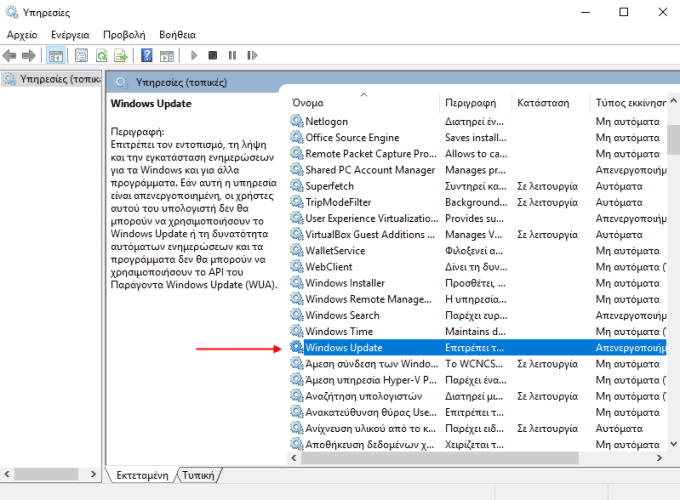Image resolution: width=680 pixels, height=500 pixels.
Task: Click the gear icon beside WalletService
Action: click(x=297, y=250)
